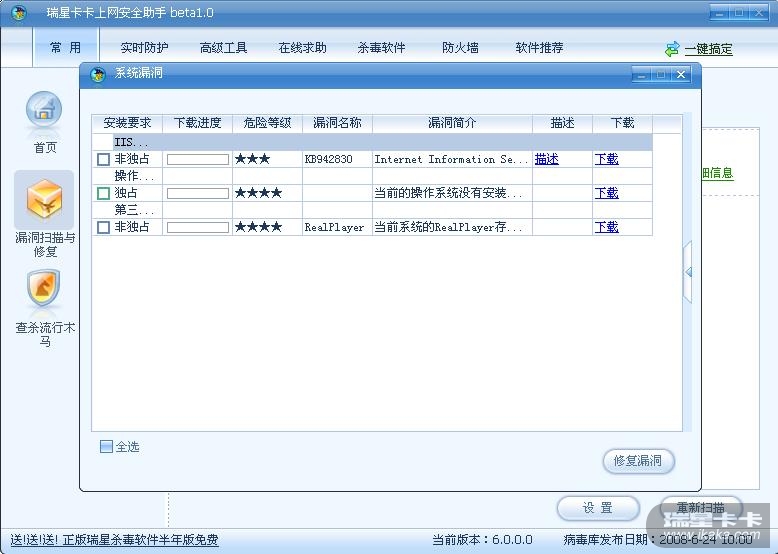The width and height of the screenshot is (778, 554).
Task: Open the 软件推荐 tab
Action: pyautogui.click(x=539, y=48)
